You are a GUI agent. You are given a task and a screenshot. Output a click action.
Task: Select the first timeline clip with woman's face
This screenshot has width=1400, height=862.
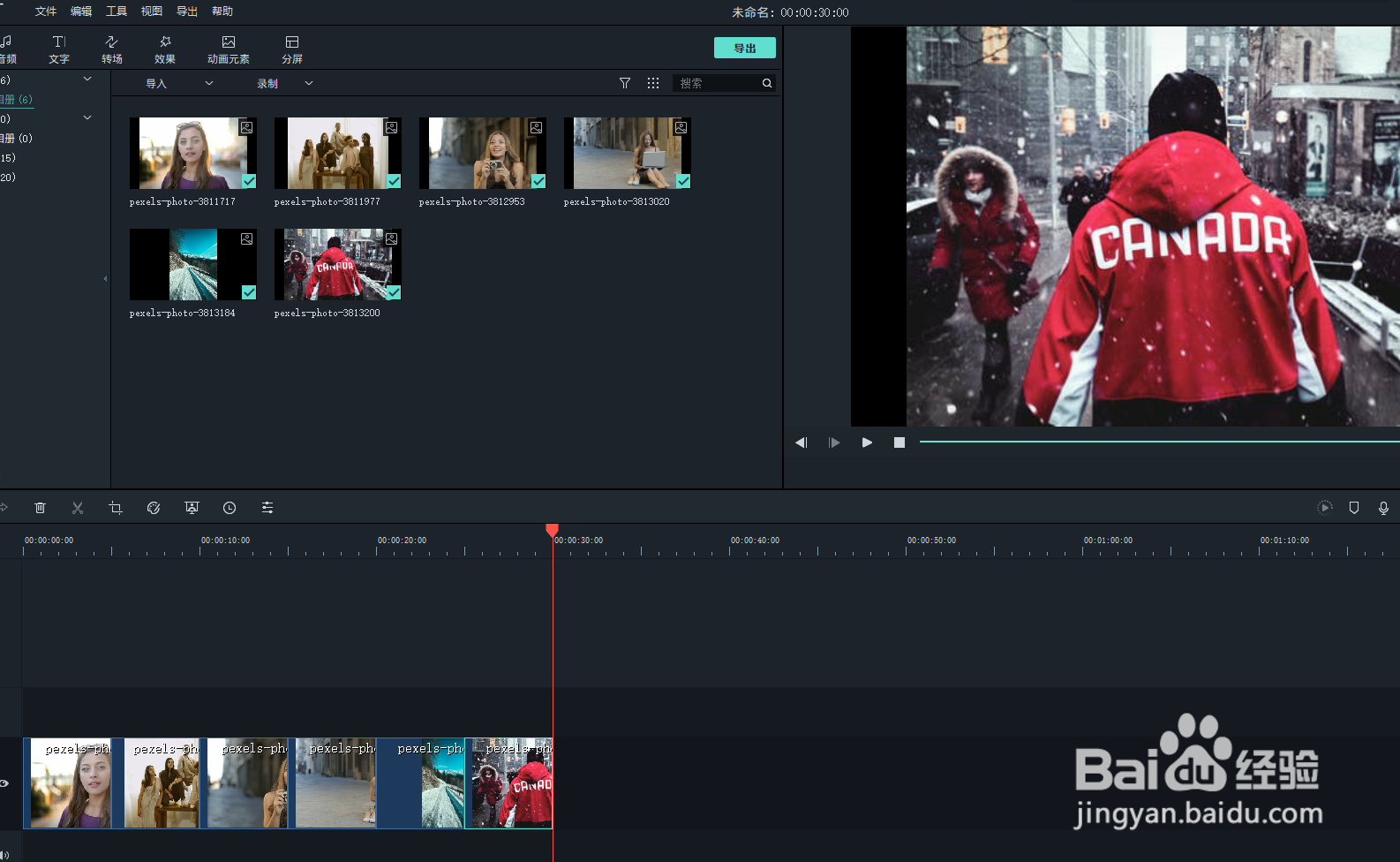(67, 783)
